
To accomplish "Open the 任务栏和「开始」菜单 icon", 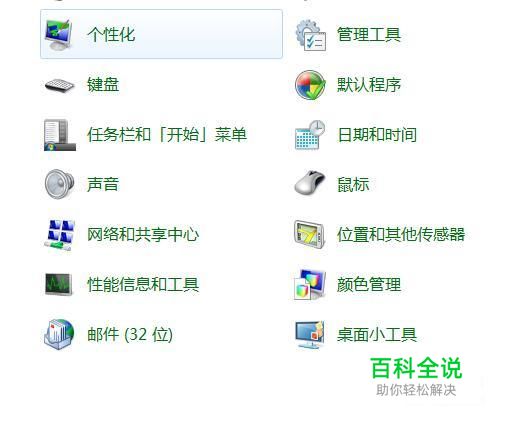I will (60, 135).
